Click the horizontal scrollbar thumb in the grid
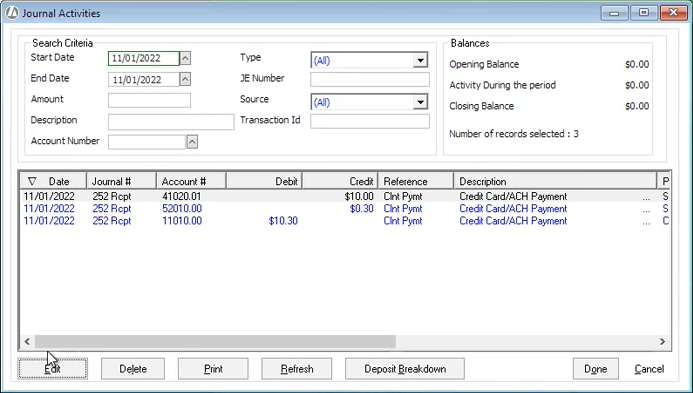Image resolution: width=693 pixels, height=393 pixels. [215, 341]
